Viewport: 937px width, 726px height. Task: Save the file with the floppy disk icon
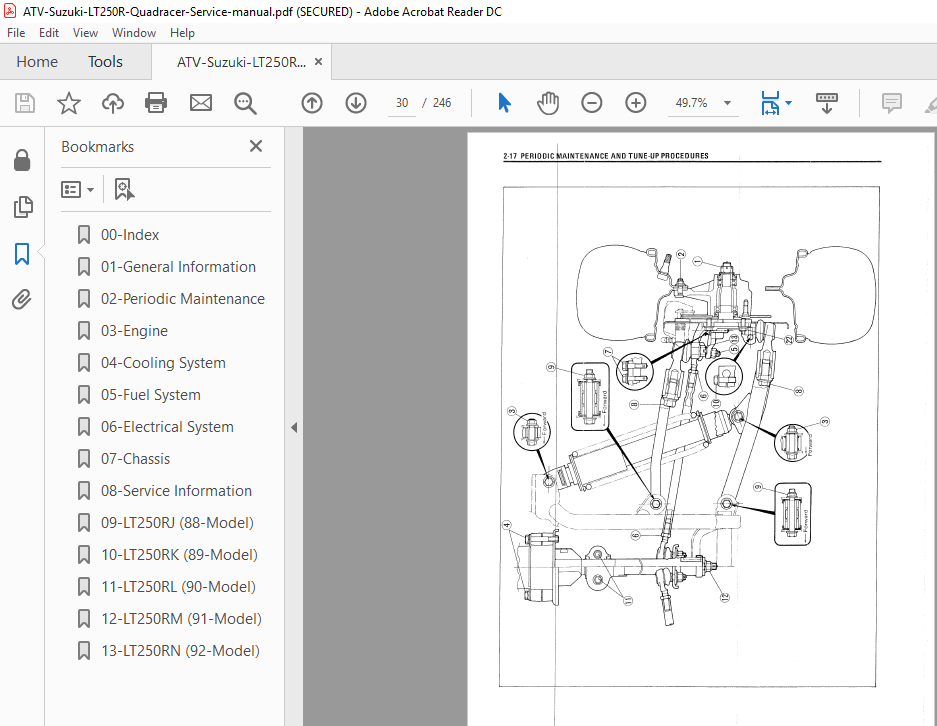pos(25,103)
